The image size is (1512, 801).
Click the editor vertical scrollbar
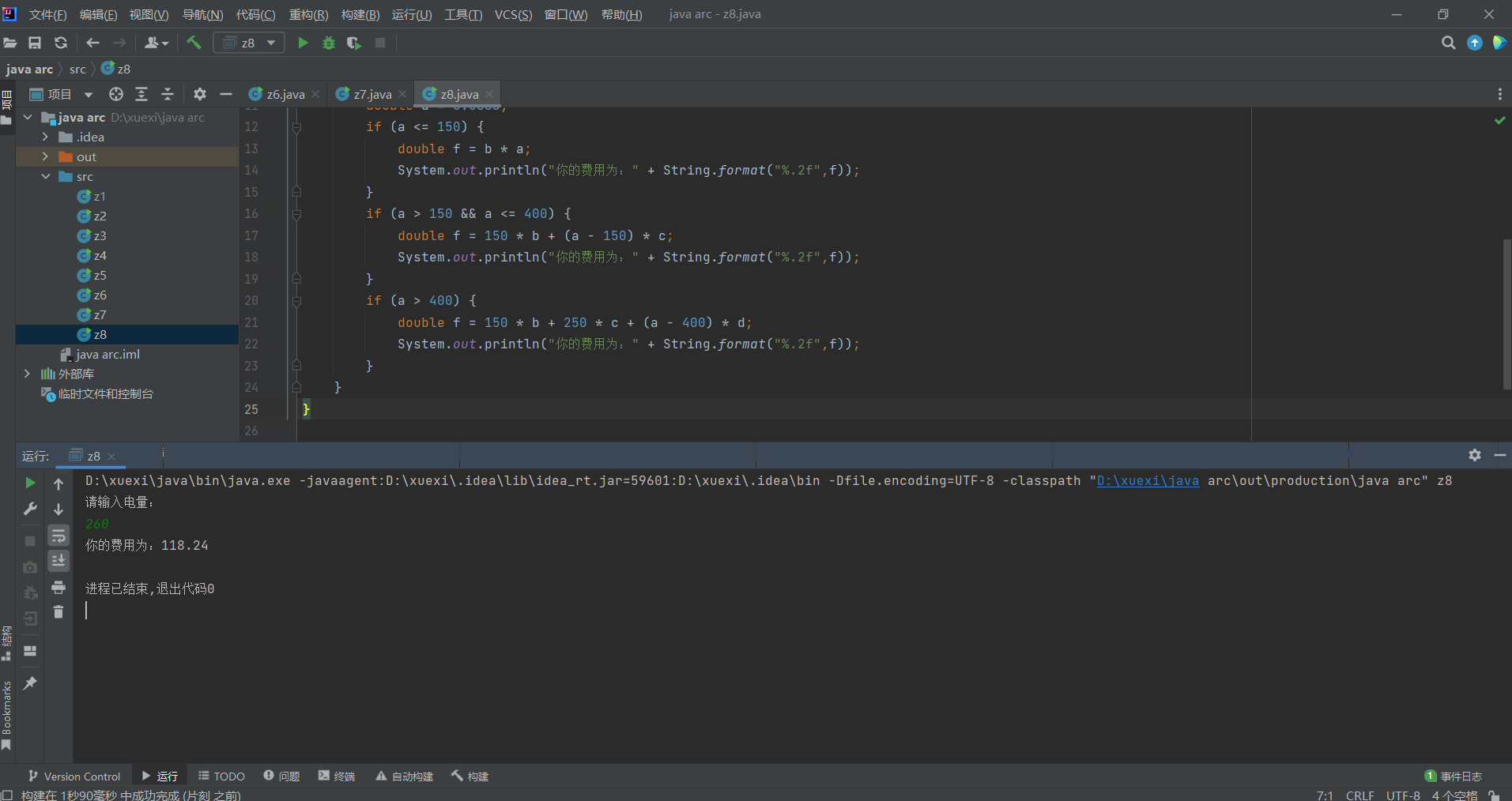[1506, 314]
